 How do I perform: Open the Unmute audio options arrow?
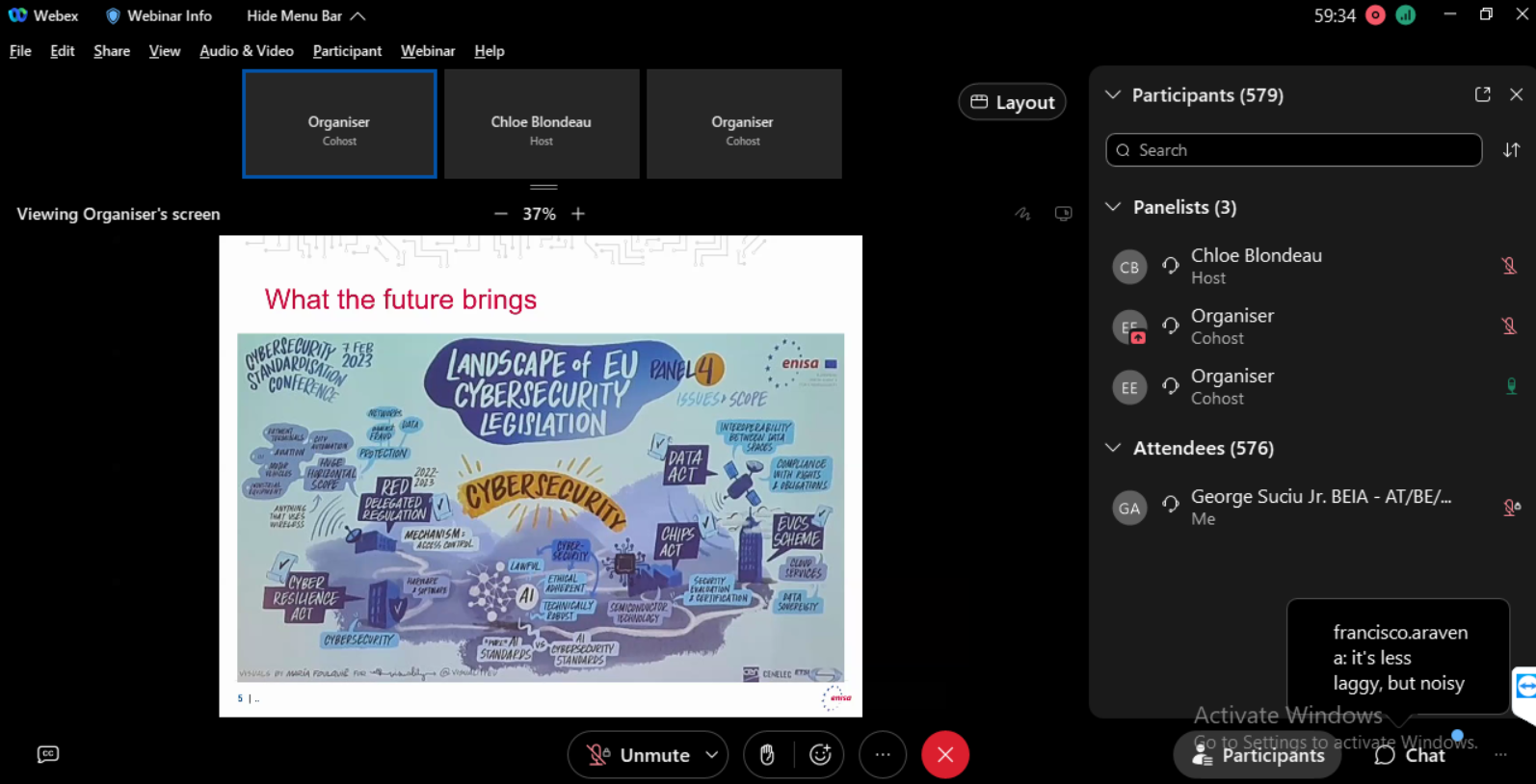point(711,755)
